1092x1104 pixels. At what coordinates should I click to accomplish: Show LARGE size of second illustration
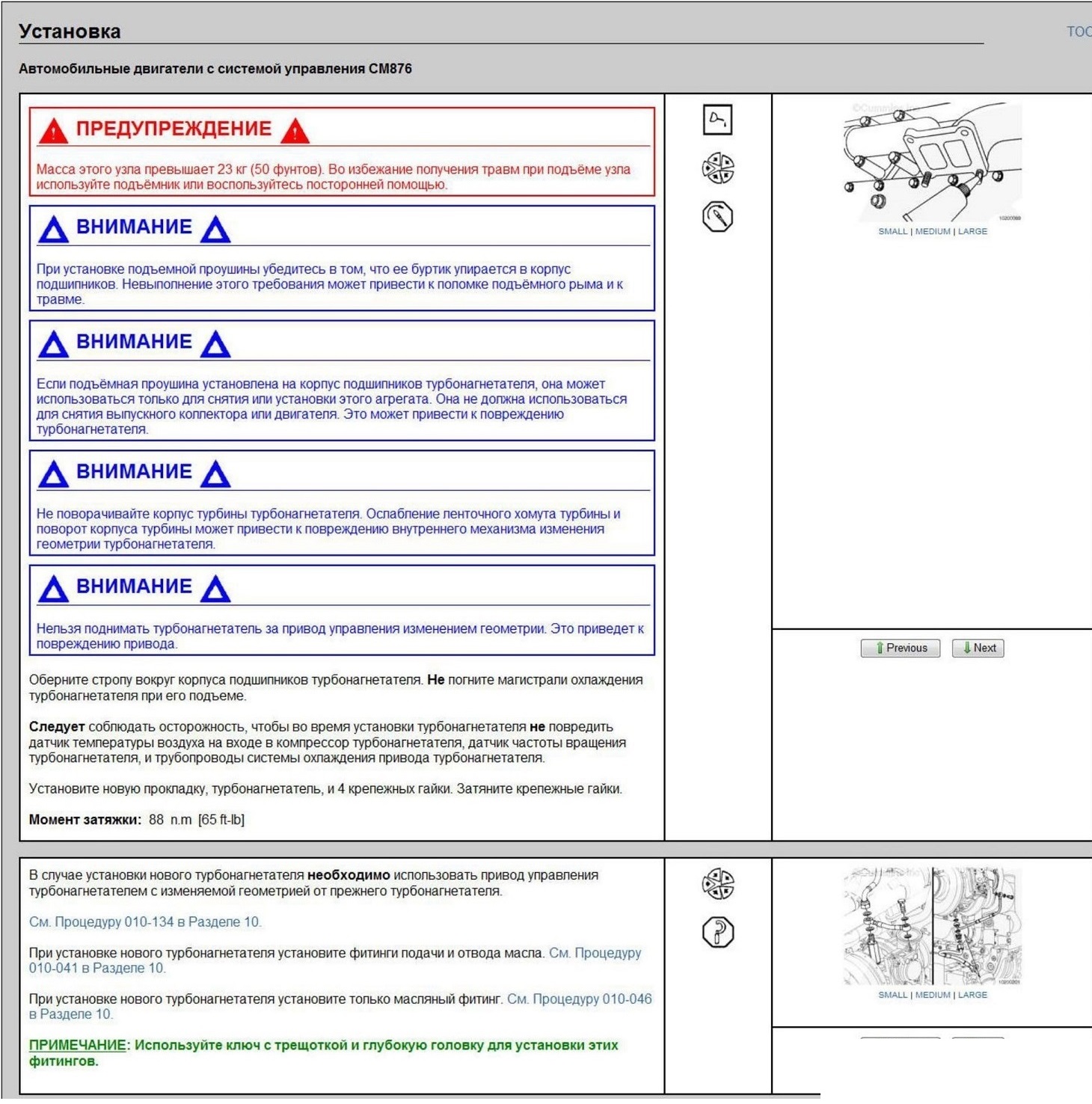[x=972, y=996]
